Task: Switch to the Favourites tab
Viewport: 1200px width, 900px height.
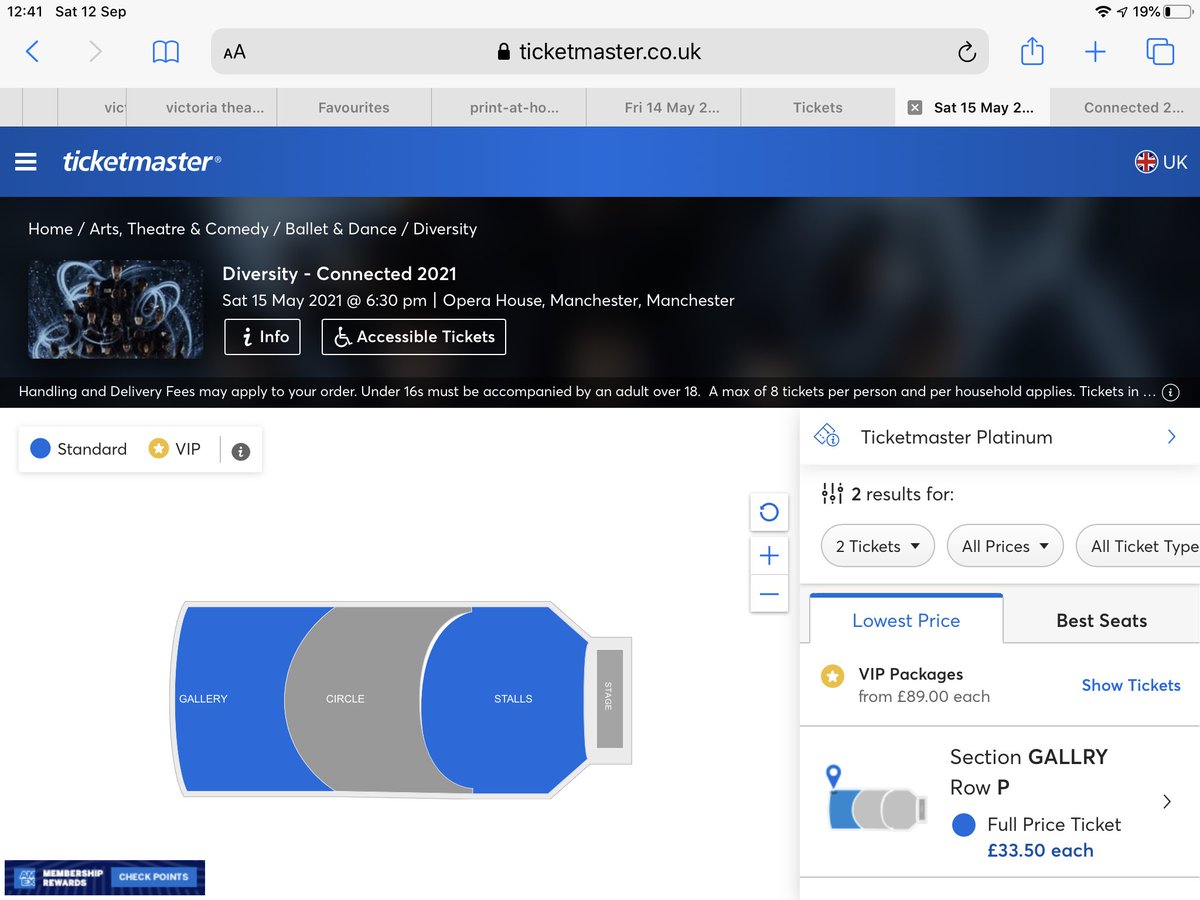Action: [354, 107]
